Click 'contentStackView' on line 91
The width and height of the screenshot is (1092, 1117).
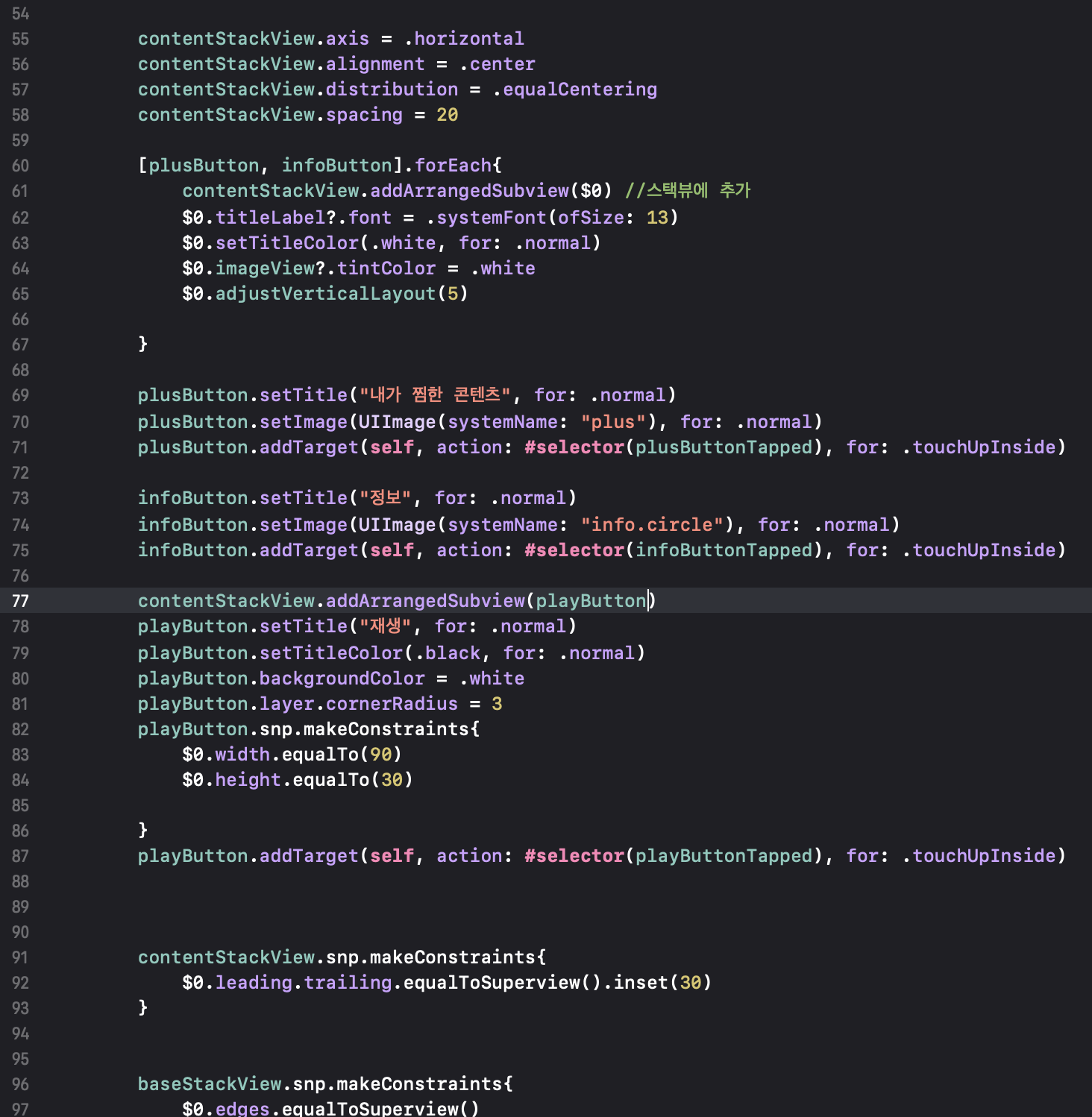tap(226, 957)
